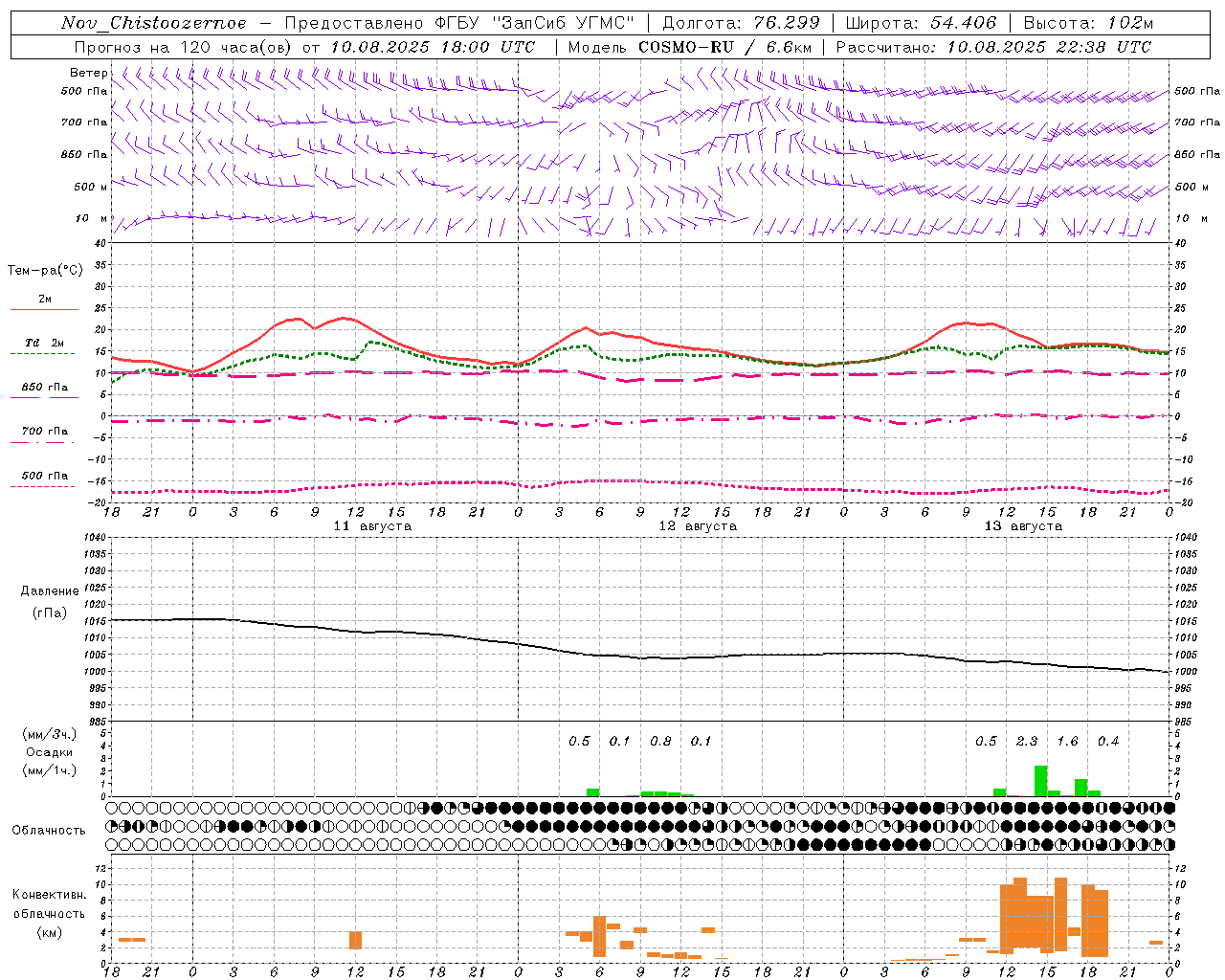The width and height of the screenshot is (1225, 980).
Task: Click the 'Модель COSMO-RU / 6.6км' label
Action: 689,47
